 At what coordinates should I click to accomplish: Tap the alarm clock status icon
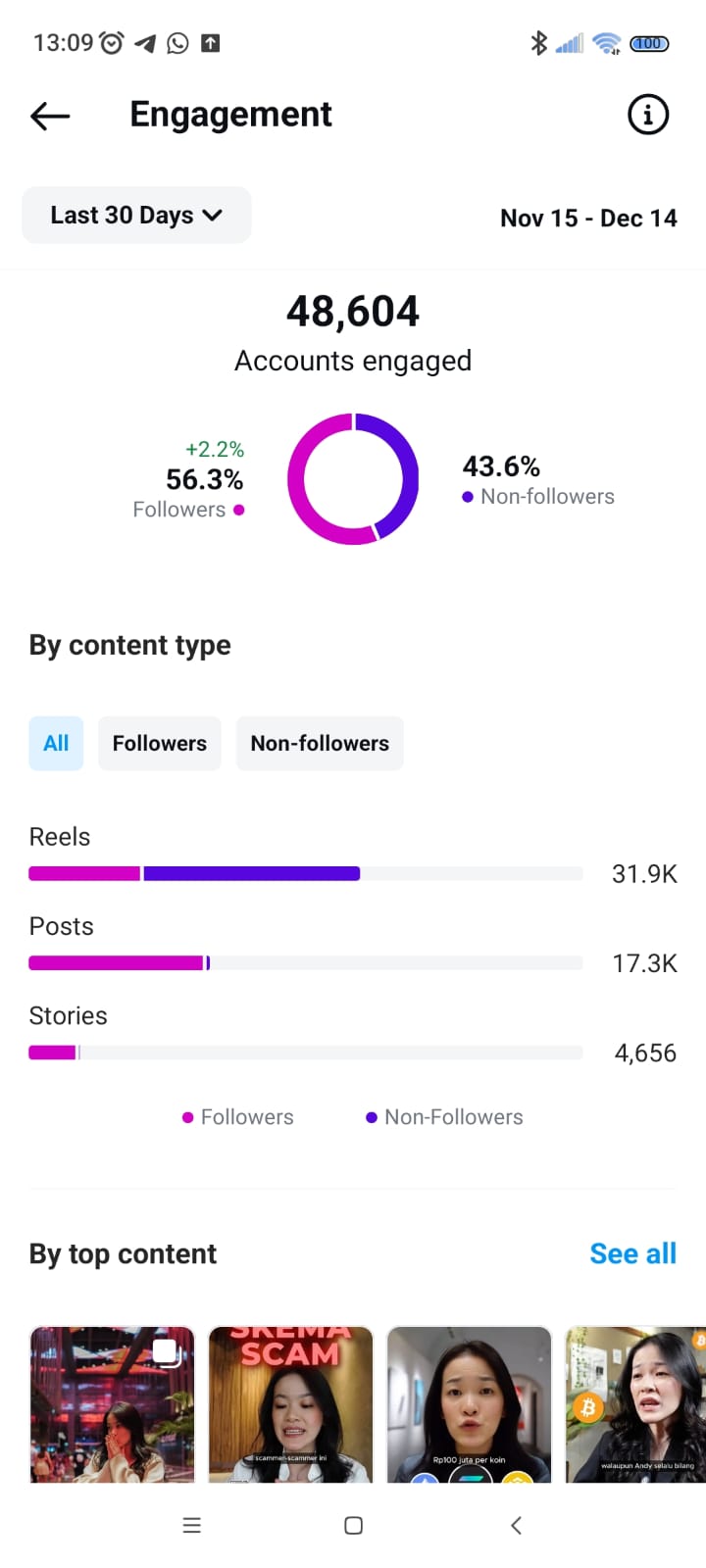coord(113,43)
